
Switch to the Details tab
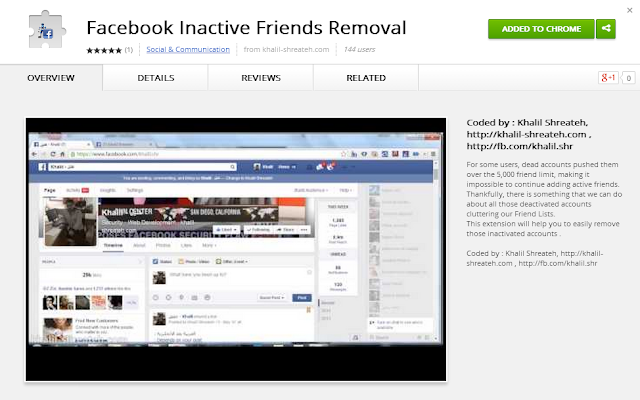pyautogui.click(x=156, y=78)
